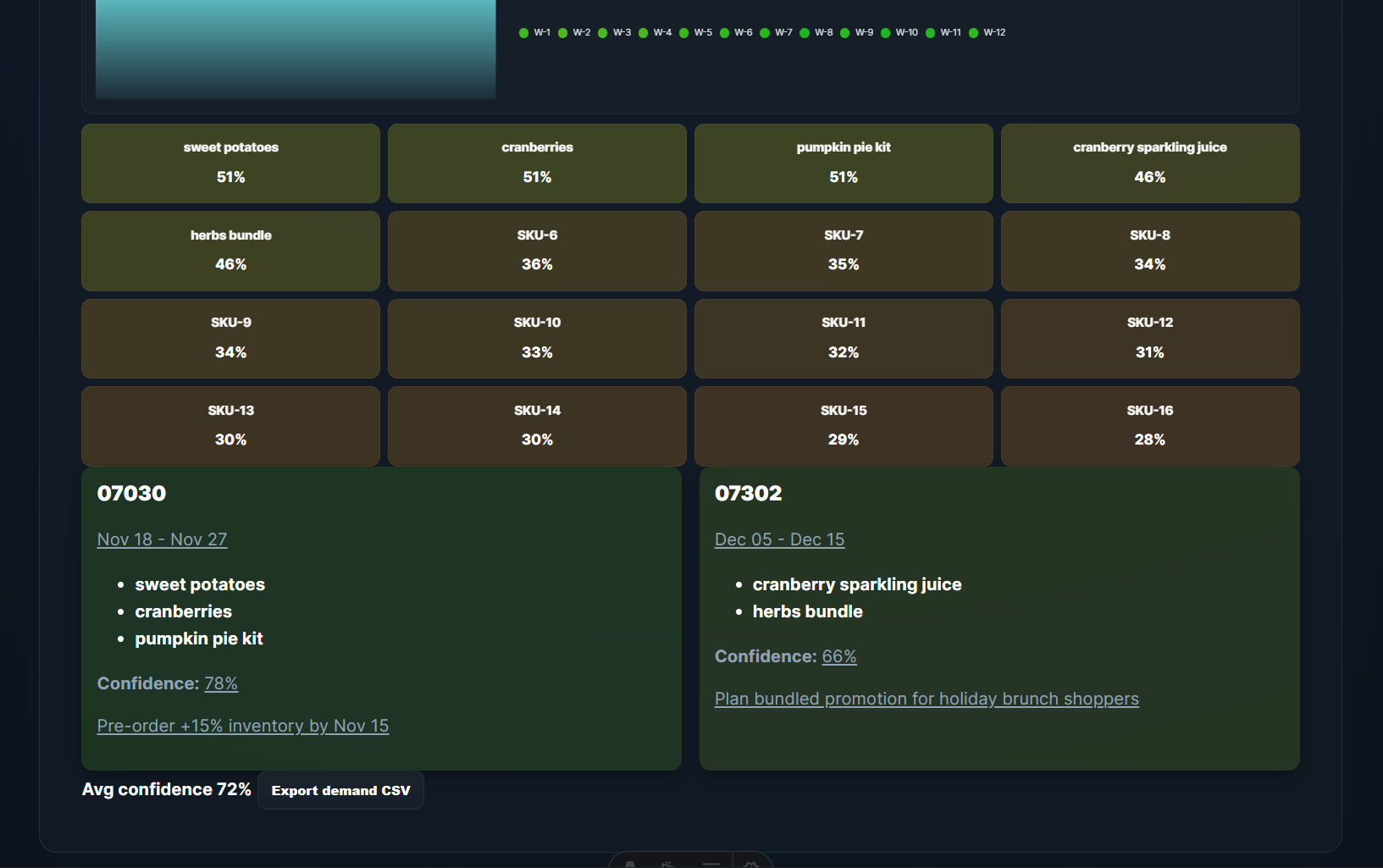The width and height of the screenshot is (1383, 868).
Task: Open the SKU-14 tile
Action: [x=537, y=426]
